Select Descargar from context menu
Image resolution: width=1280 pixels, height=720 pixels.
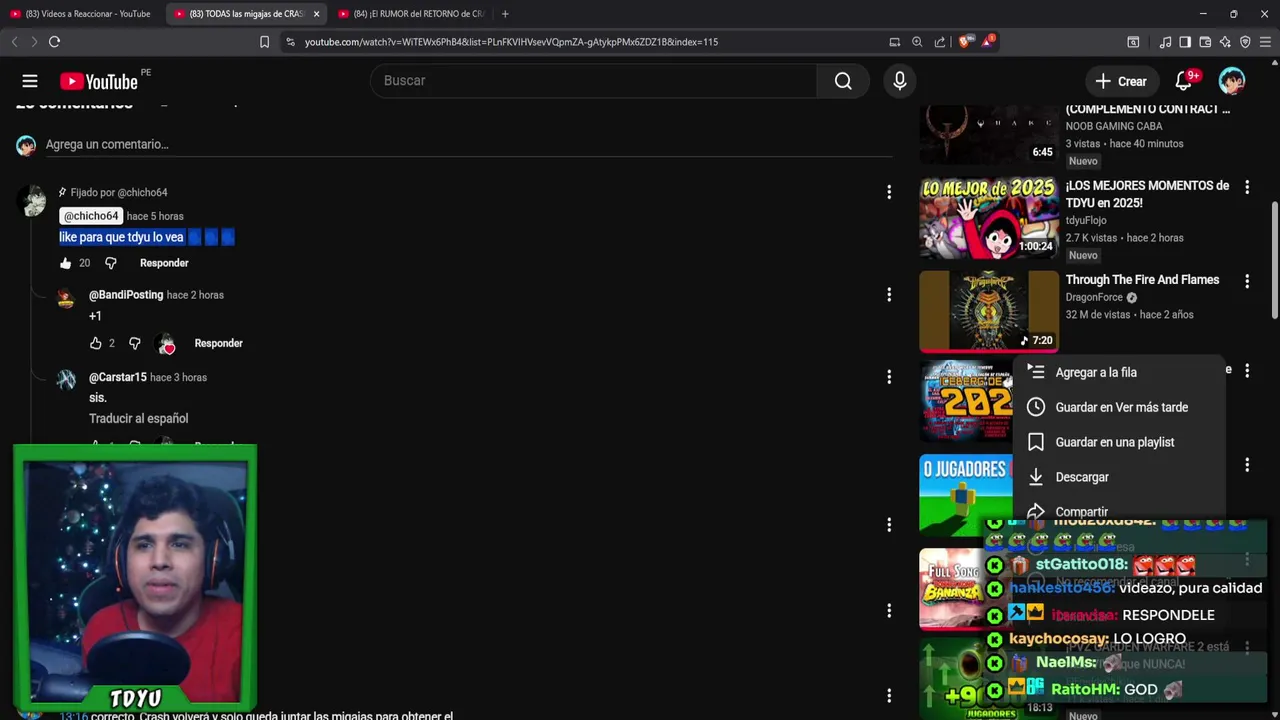1119,477
